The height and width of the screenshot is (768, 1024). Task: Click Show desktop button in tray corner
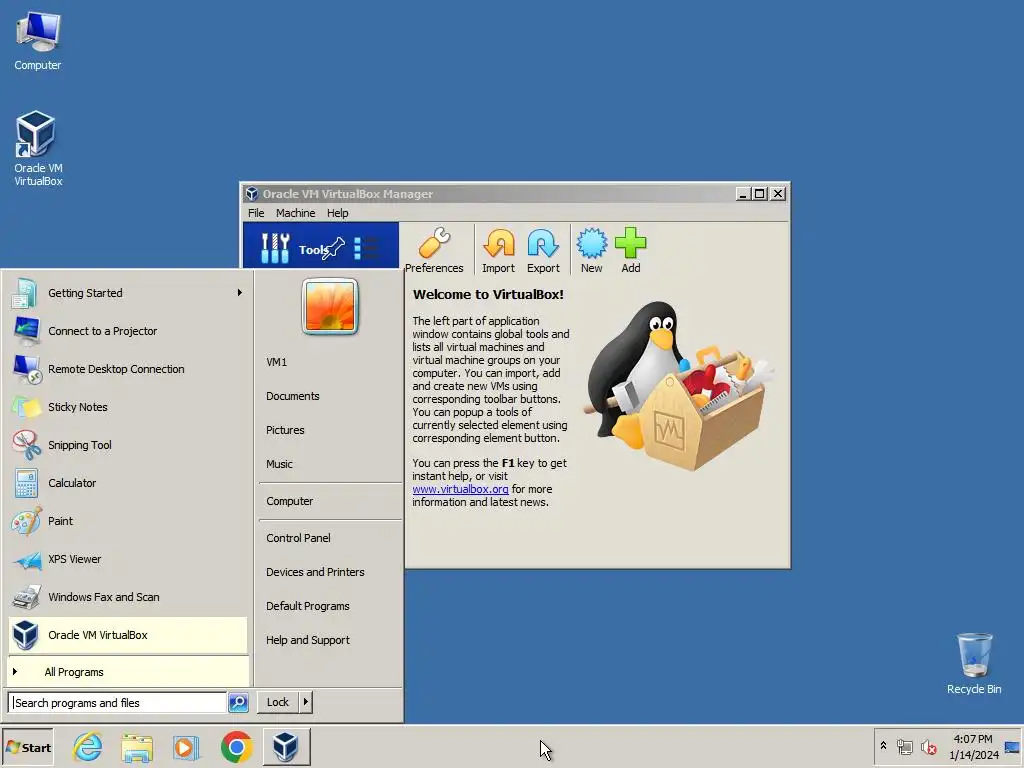(1013, 747)
